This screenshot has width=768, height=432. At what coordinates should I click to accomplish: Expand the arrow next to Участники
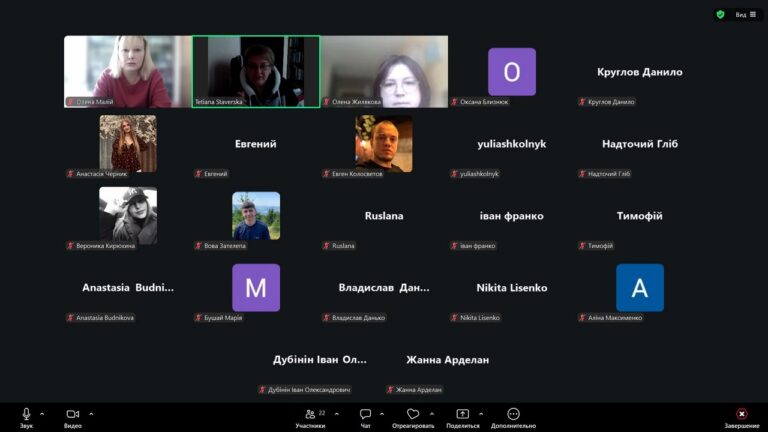pyautogui.click(x=336, y=413)
